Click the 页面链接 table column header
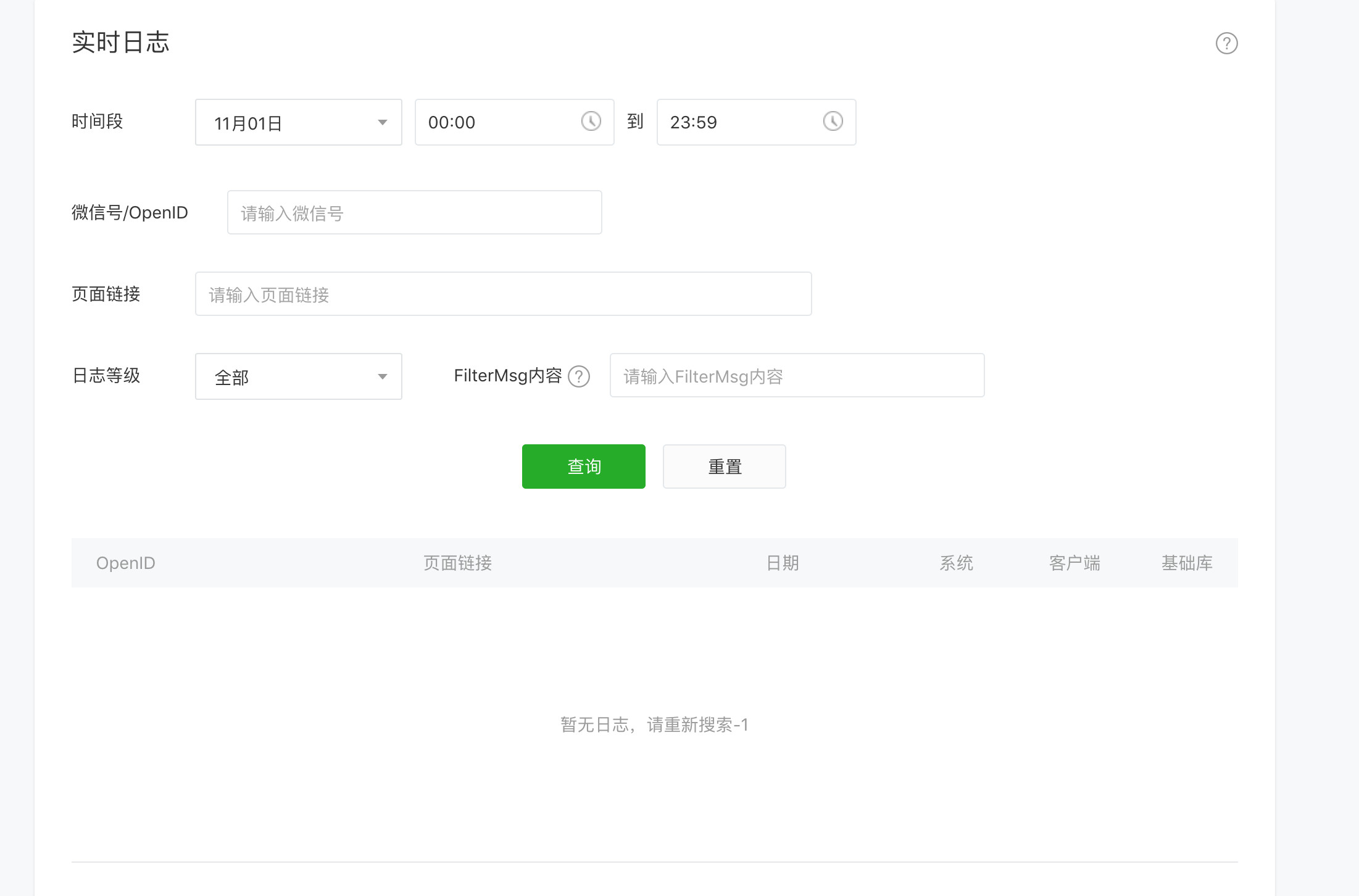Screen dimensions: 1359x896 (457, 563)
